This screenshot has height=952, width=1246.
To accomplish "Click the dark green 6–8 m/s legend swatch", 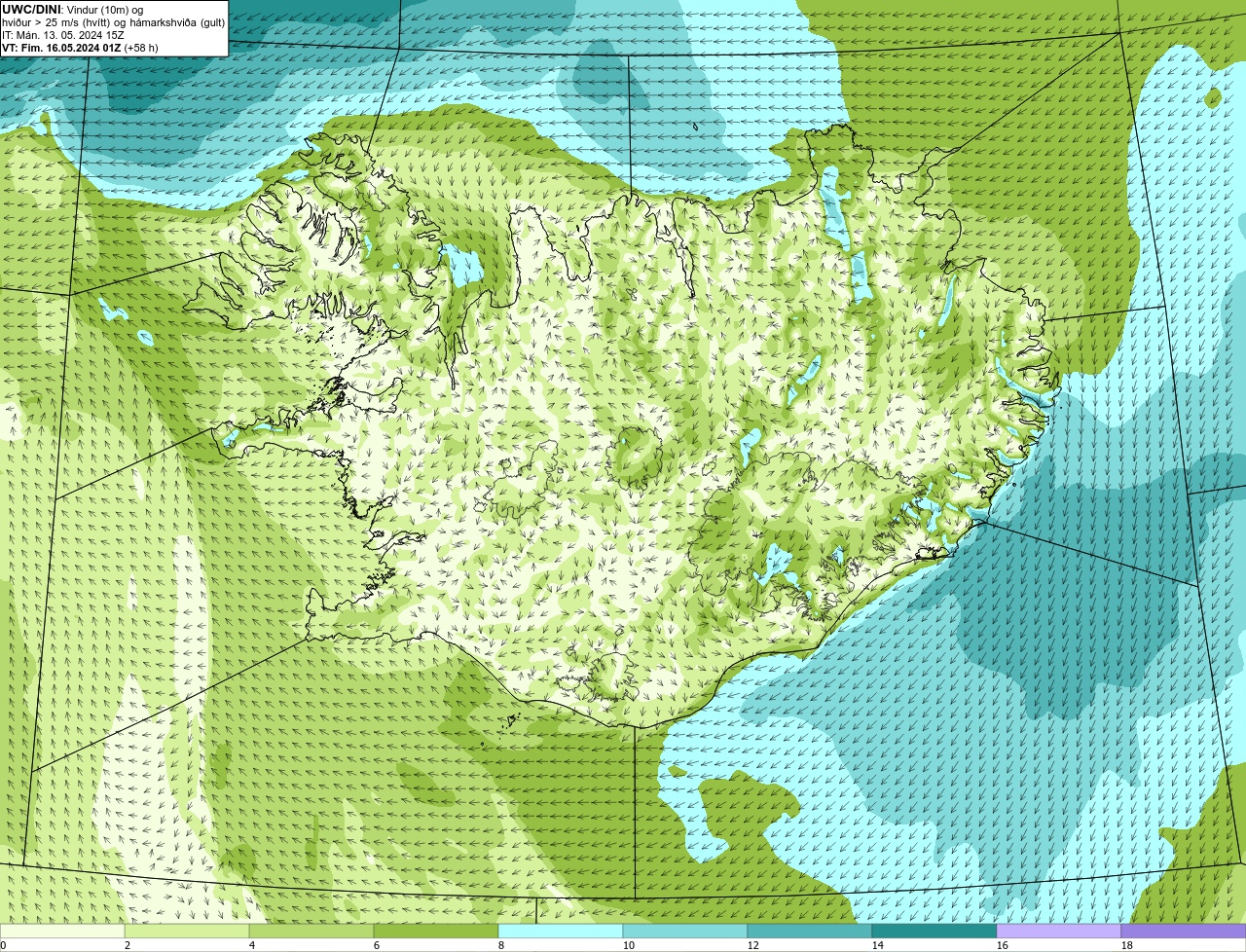I will point(436,931).
